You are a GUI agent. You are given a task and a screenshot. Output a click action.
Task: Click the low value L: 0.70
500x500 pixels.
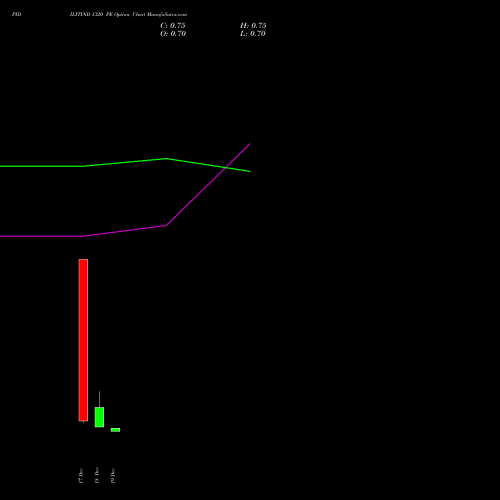point(253,34)
